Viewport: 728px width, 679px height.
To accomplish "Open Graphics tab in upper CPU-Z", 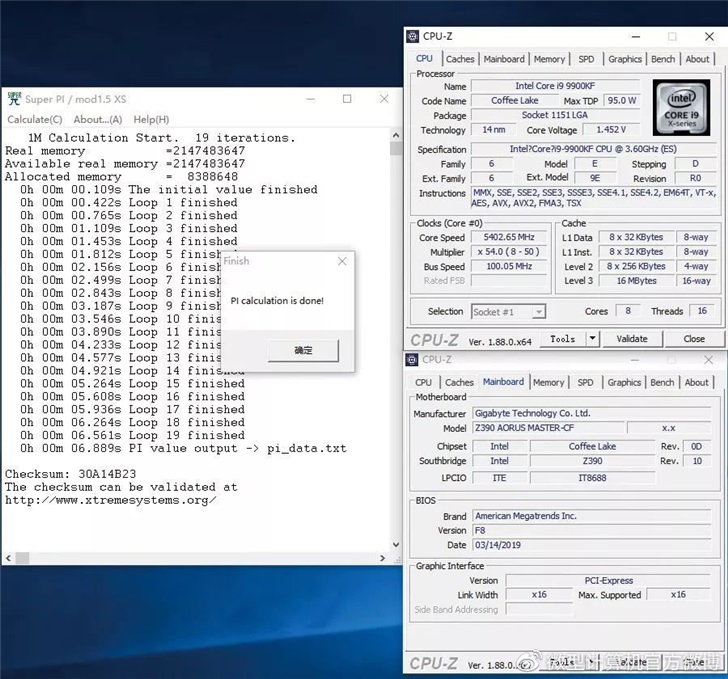I will pos(624,59).
